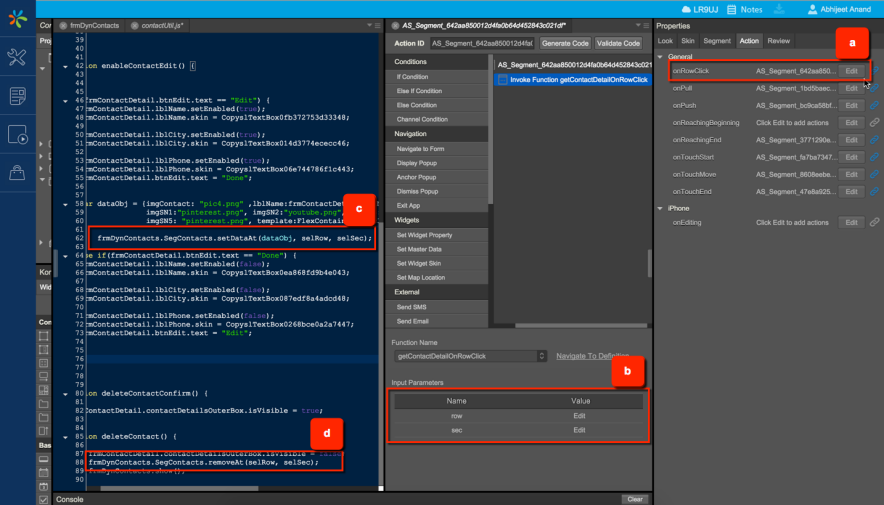This screenshot has height=505, width=884.
Task: Open the Function Name dropdown
Action: [x=470, y=356]
